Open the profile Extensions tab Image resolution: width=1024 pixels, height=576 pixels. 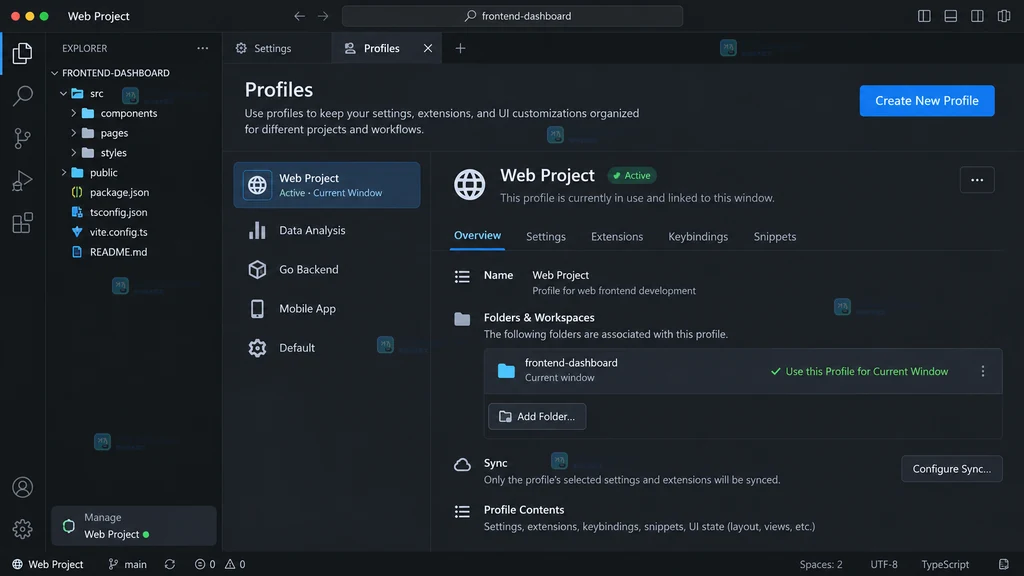pyautogui.click(x=617, y=236)
